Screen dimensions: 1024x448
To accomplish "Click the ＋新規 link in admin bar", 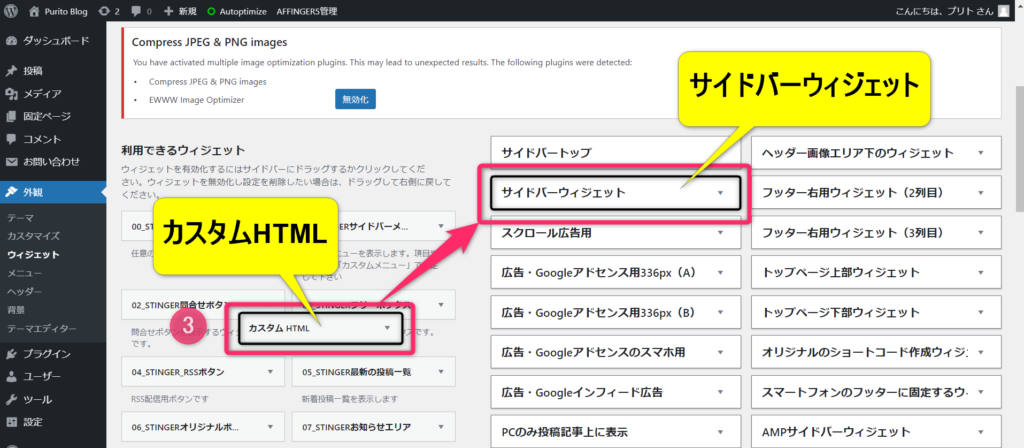I will pyautogui.click(x=179, y=11).
